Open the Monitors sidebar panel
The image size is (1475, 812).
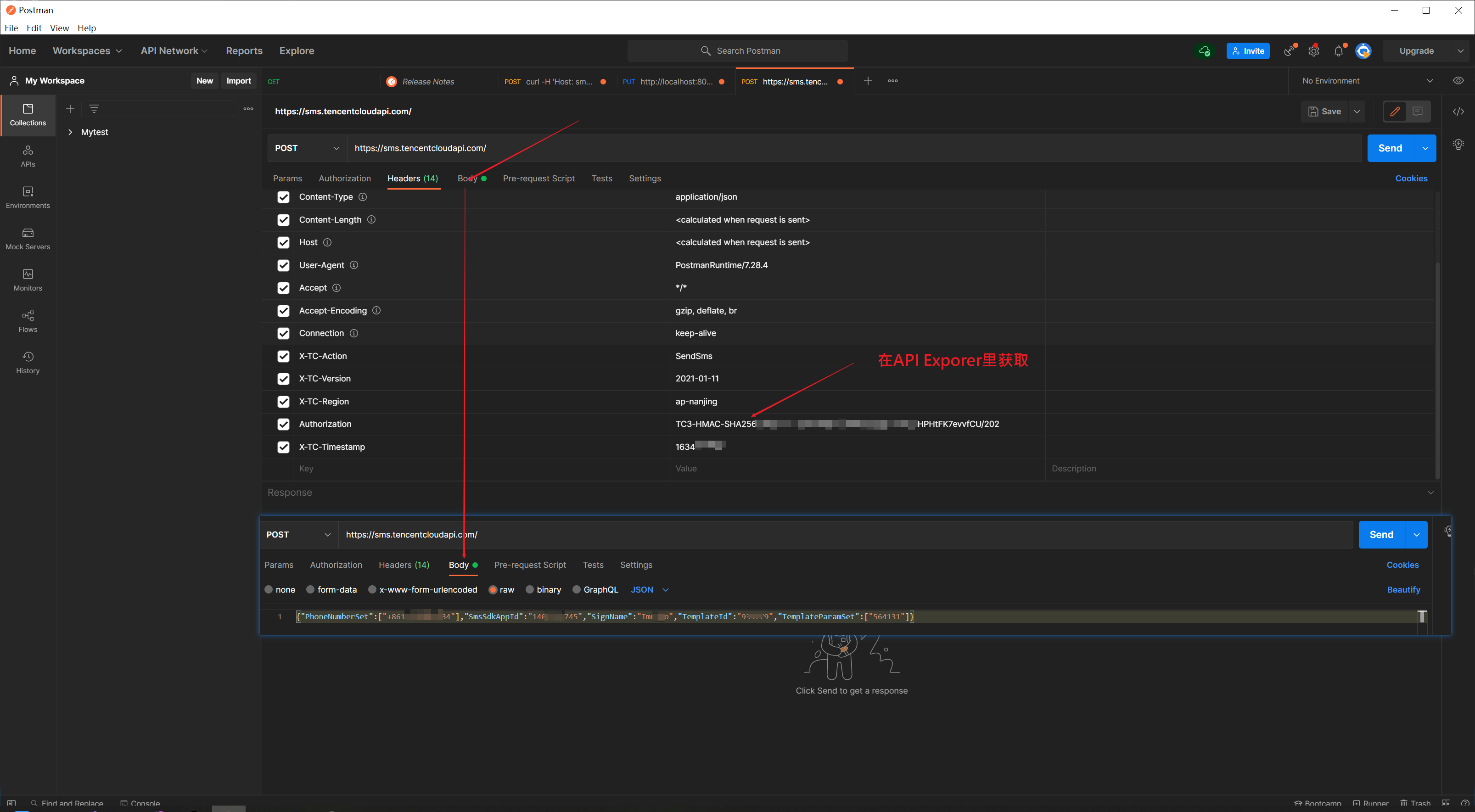tap(28, 280)
